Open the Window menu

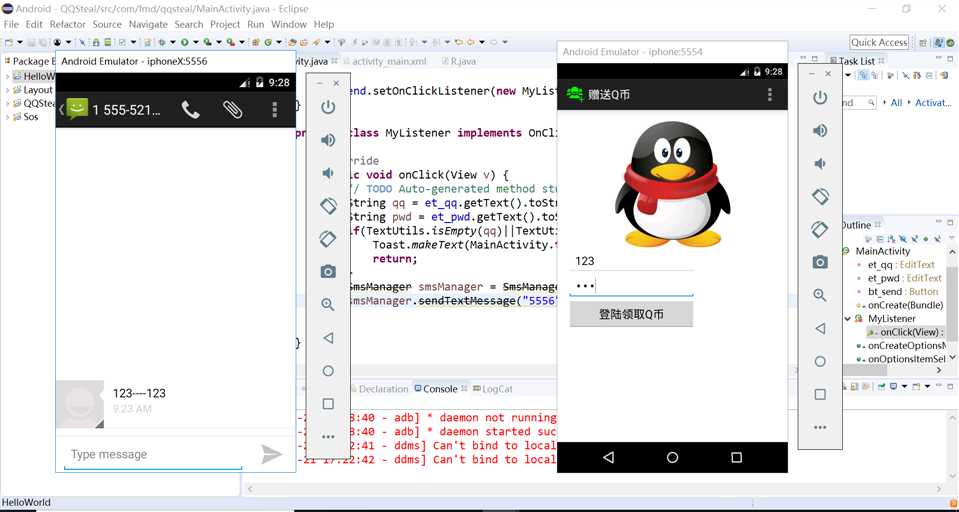point(289,24)
